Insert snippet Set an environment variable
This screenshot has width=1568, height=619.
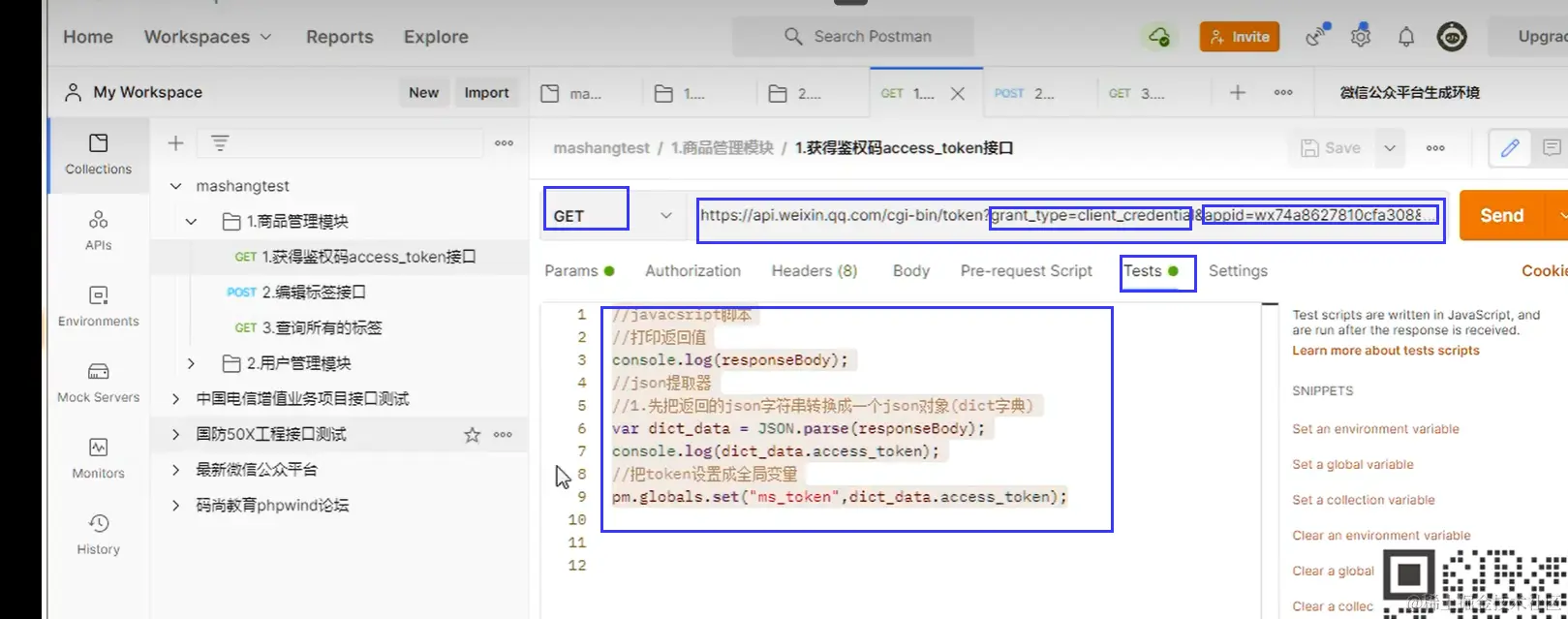(1375, 429)
